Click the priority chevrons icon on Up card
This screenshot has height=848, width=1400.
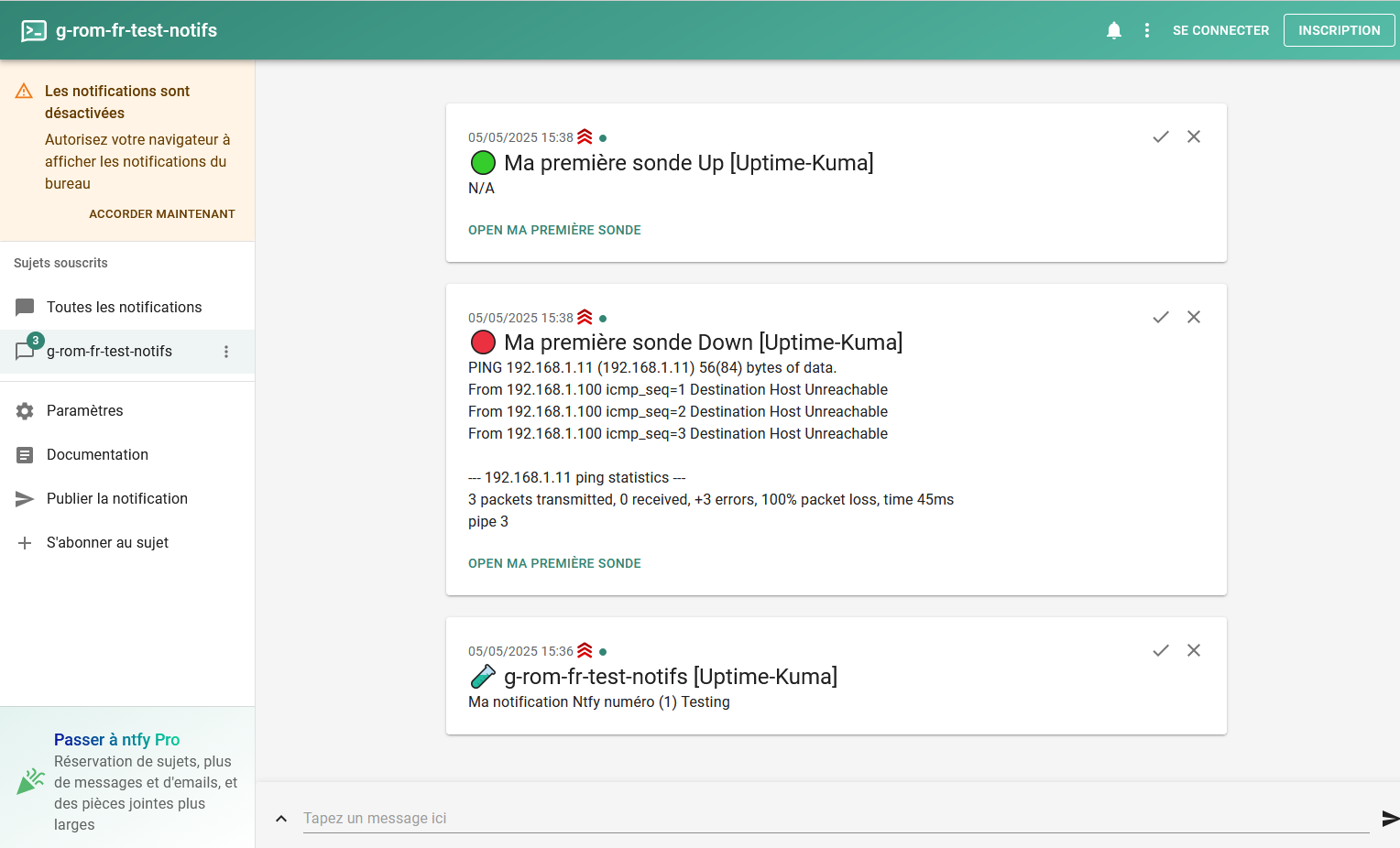pyautogui.click(x=585, y=137)
